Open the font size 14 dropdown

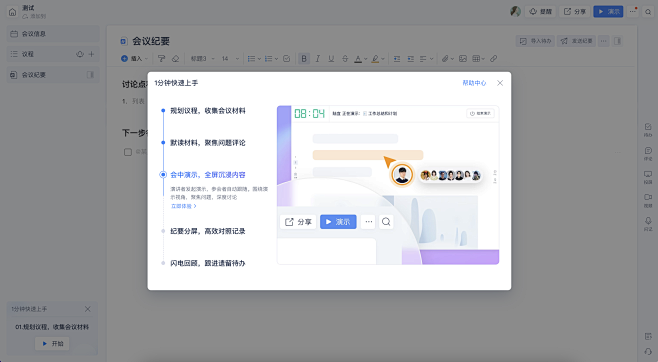tap(230, 59)
